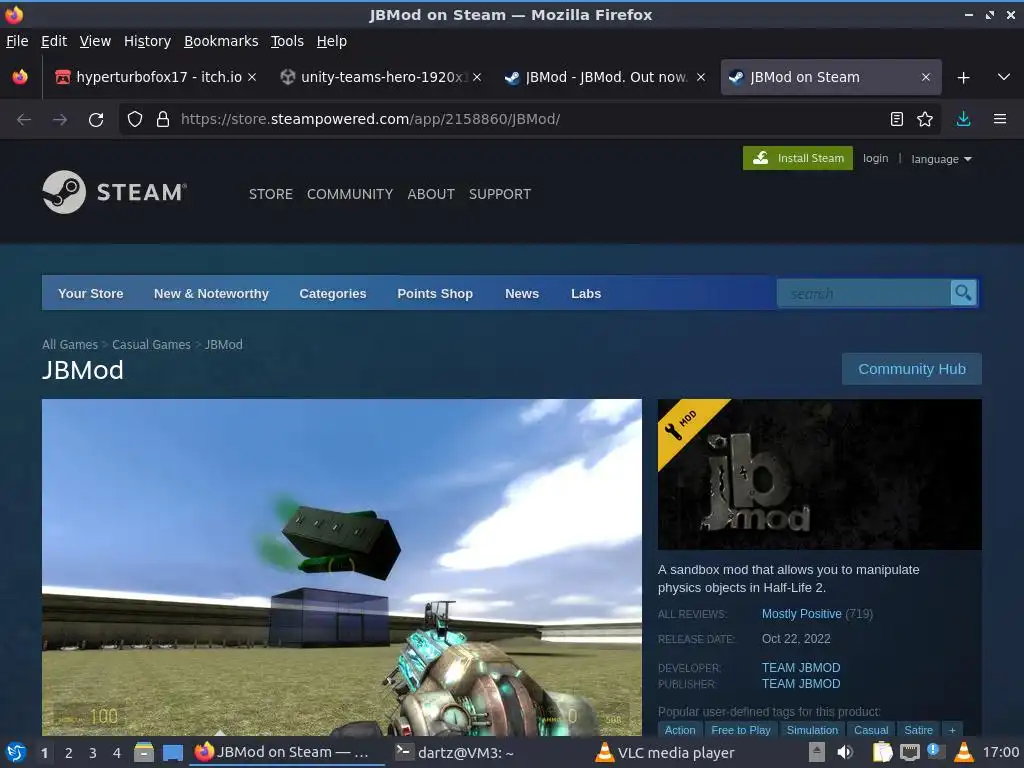Open TEAM JBMOD developer link

coord(801,667)
